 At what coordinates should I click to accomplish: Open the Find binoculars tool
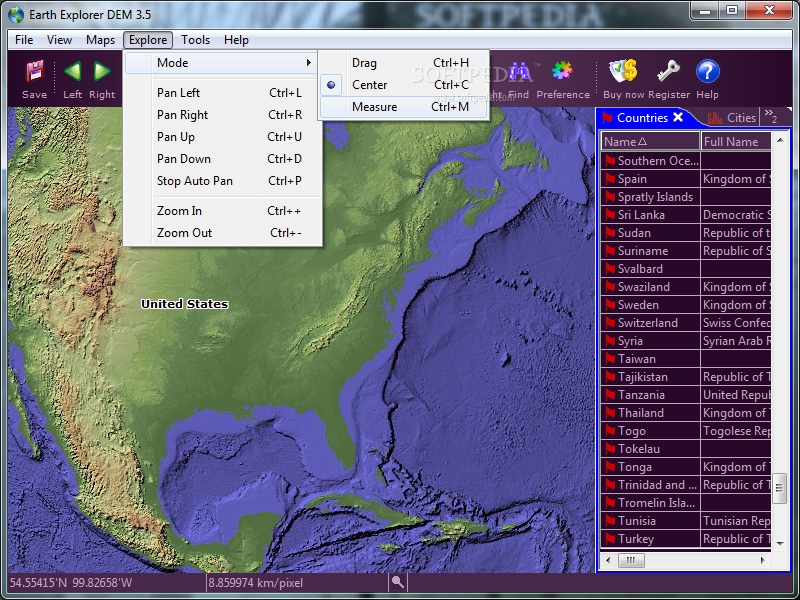(519, 72)
